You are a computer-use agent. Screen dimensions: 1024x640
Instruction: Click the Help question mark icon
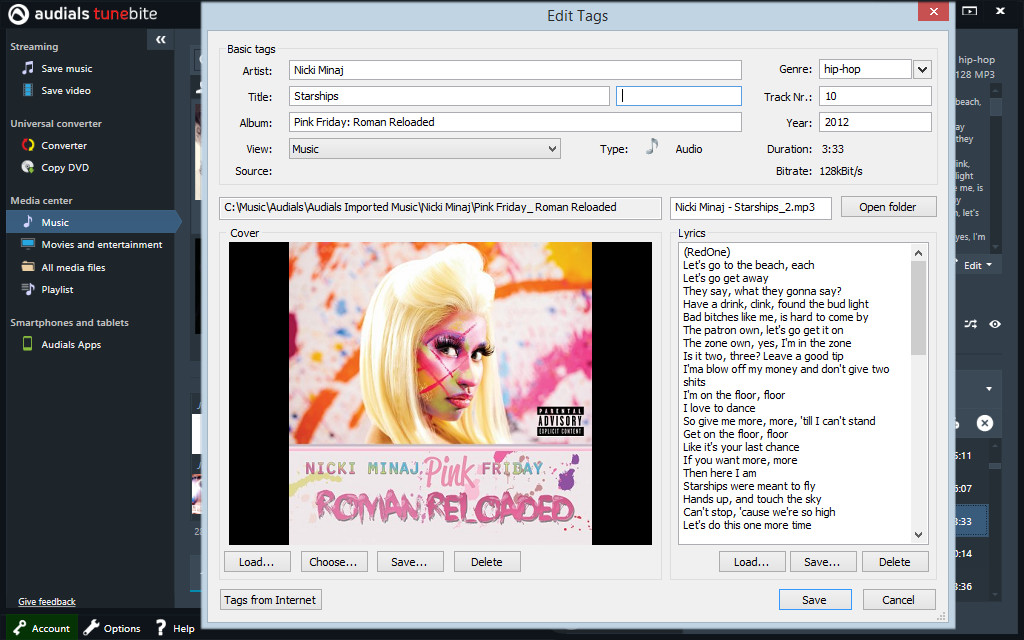[161, 628]
